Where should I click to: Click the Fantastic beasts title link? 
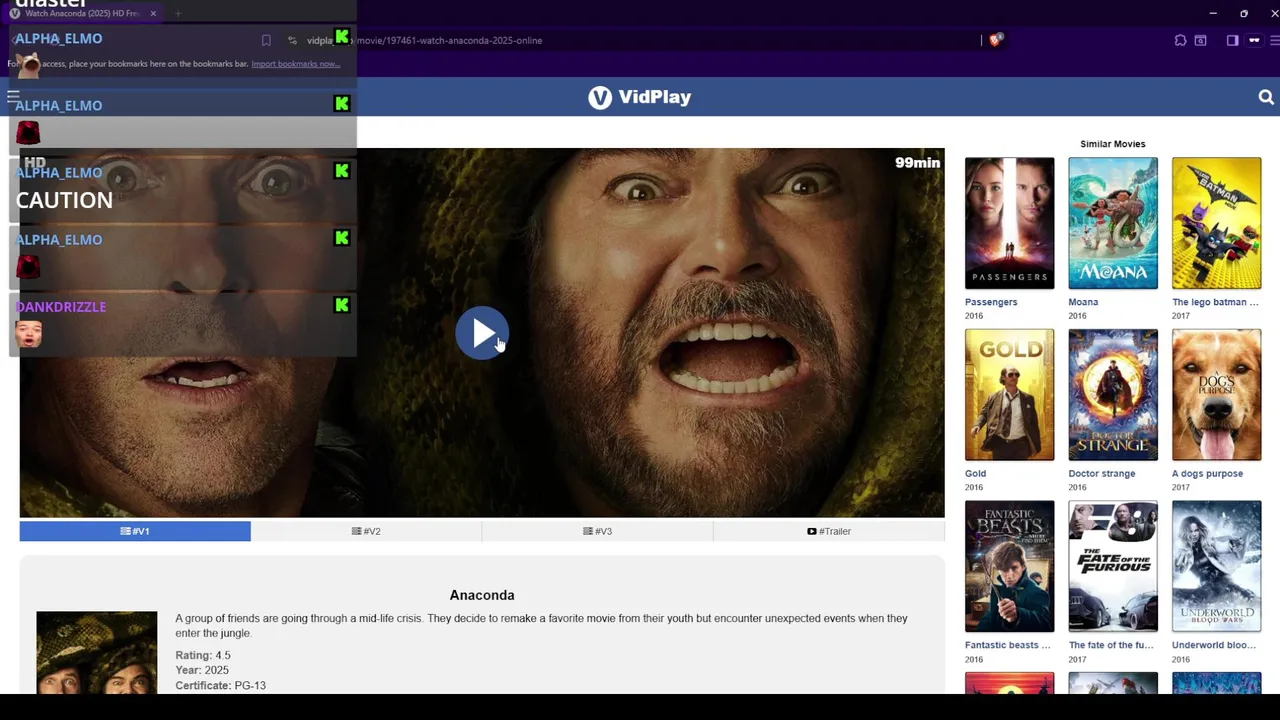(x=1008, y=645)
